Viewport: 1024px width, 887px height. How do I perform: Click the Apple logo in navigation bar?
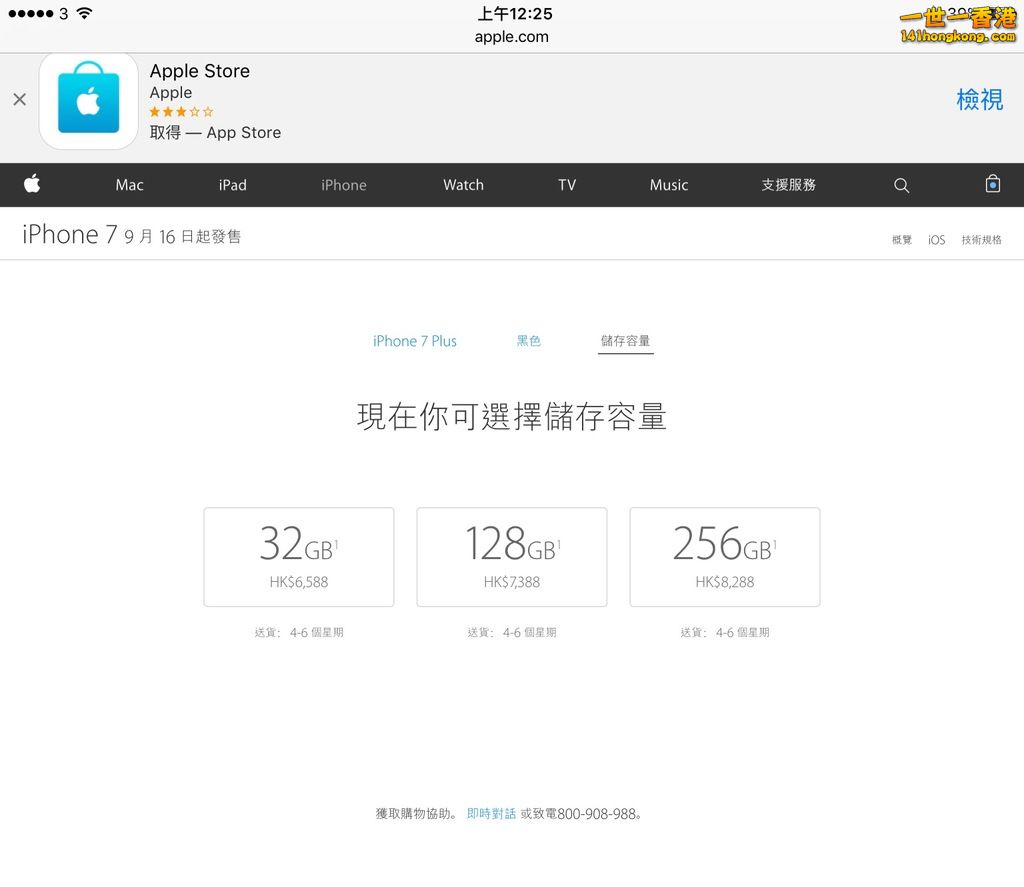coord(32,184)
